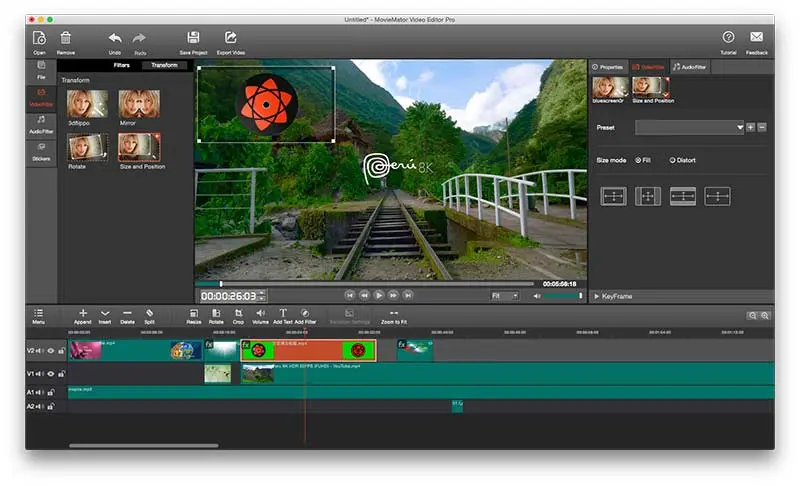Zoom in the timeline with magnifier icon
800x486 pixels.
[x=765, y=316]
